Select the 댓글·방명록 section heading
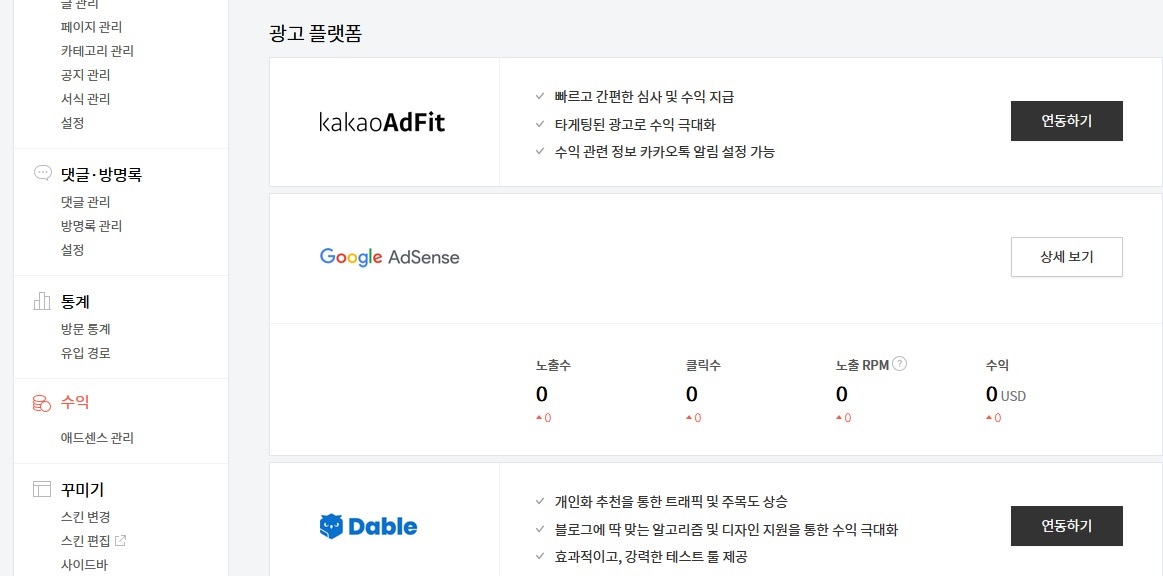1163x576 pixels. [x=101, y=175]
